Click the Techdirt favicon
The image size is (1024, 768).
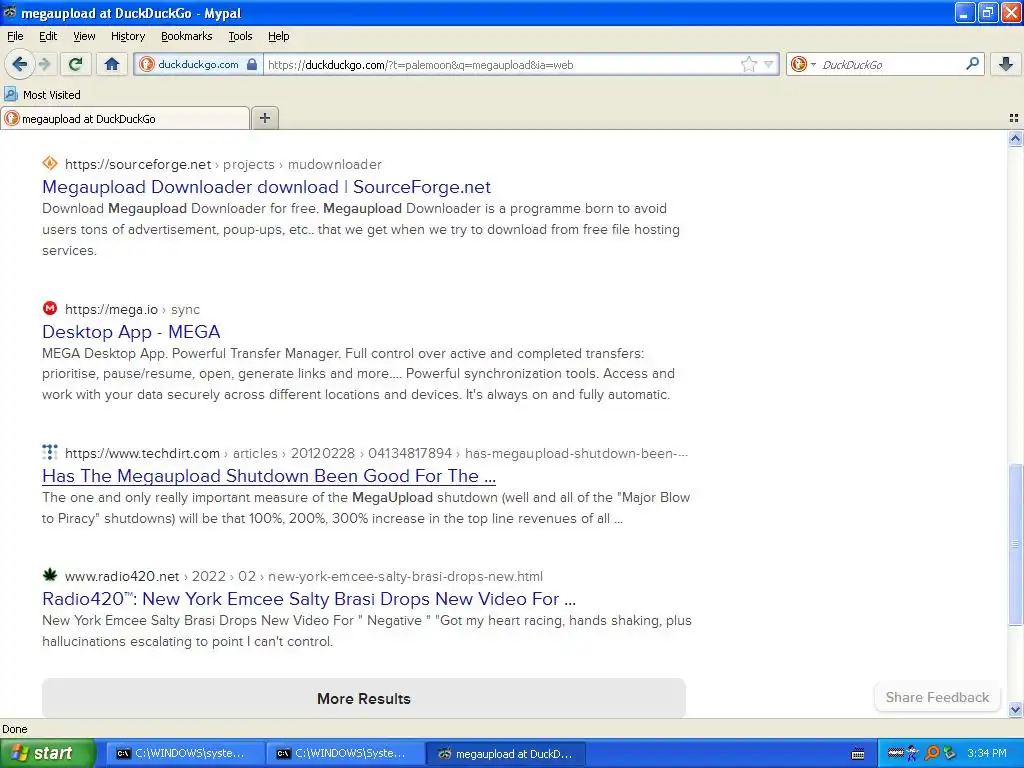coord(50,452)
